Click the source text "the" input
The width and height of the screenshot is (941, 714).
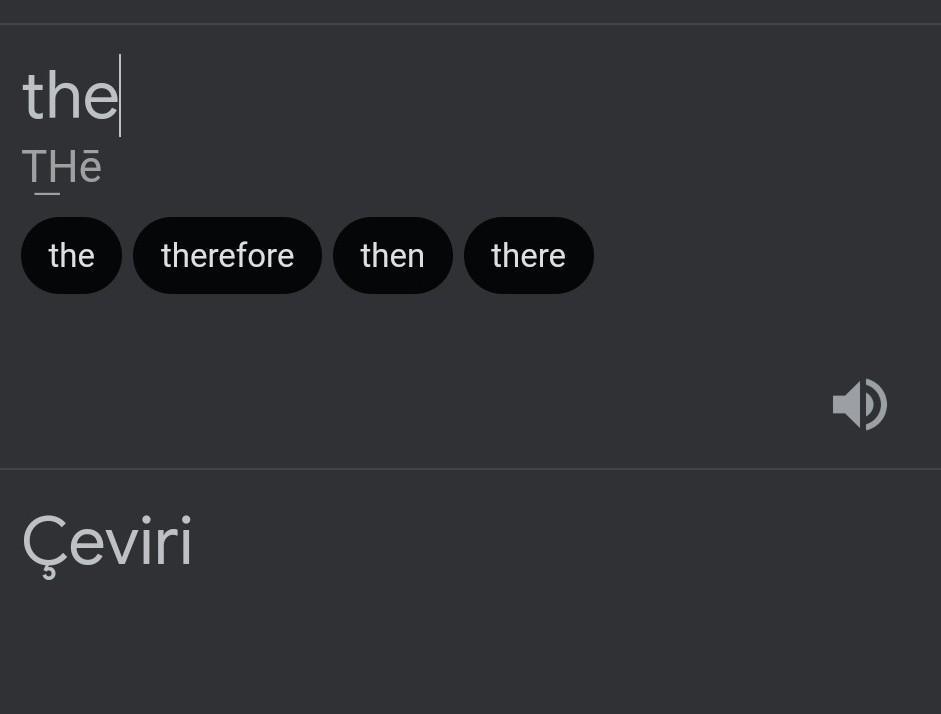70,96
